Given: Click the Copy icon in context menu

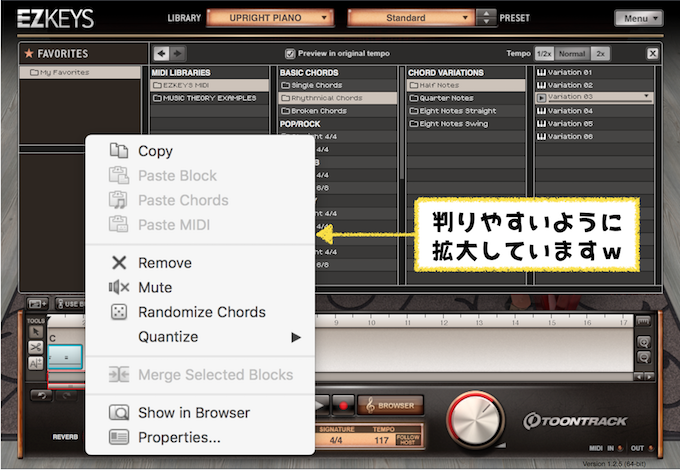Looking at the screenshot, I should (x=118, y=151).
